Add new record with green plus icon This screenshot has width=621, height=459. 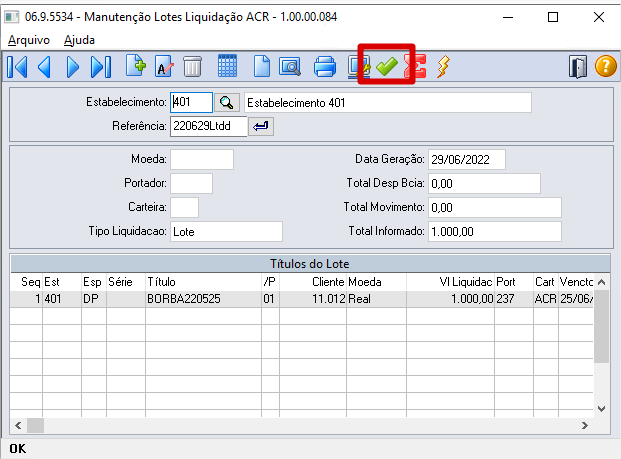pyautogui.click(x=136, y=65)
